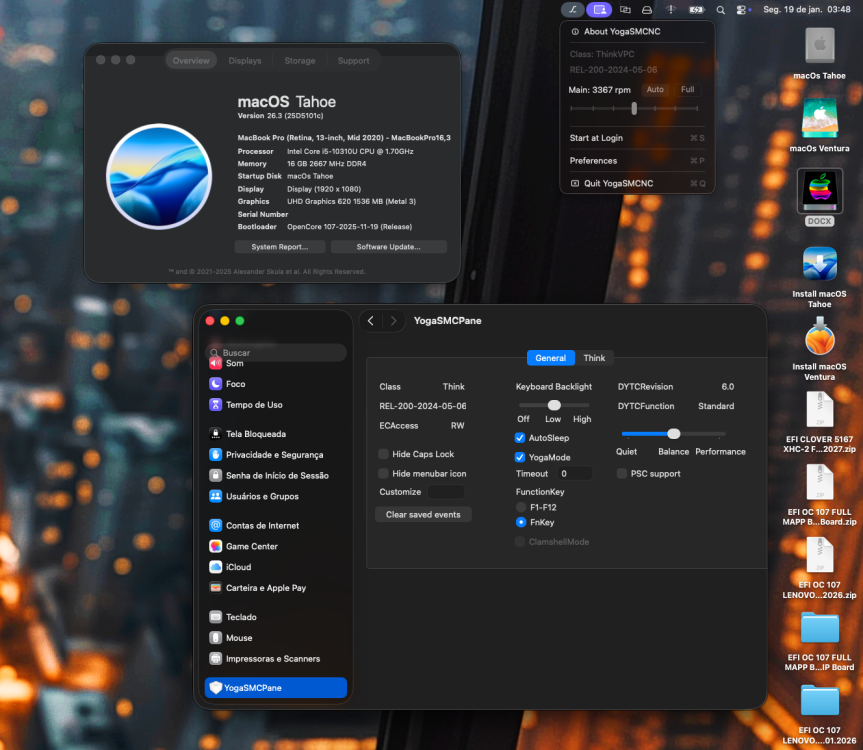Open Impressoras e Scanners icon
This screenshot has height=750, width=863.
[216, 659]
